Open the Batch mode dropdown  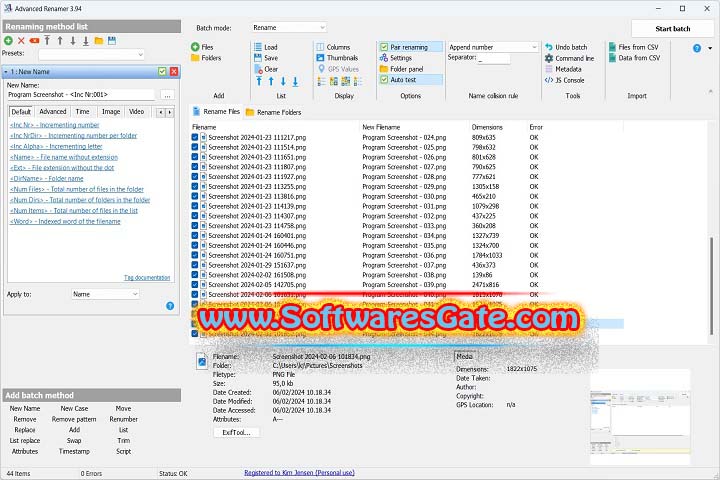tap(289, 28)
